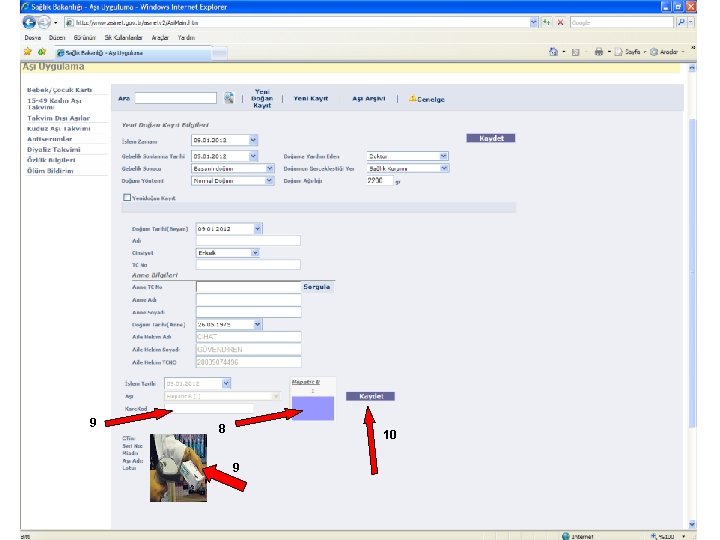Click the barcode scanner photo thumbnail
Image resolution: width=720 pixels, height=540 pixels.
click(178, 468)
